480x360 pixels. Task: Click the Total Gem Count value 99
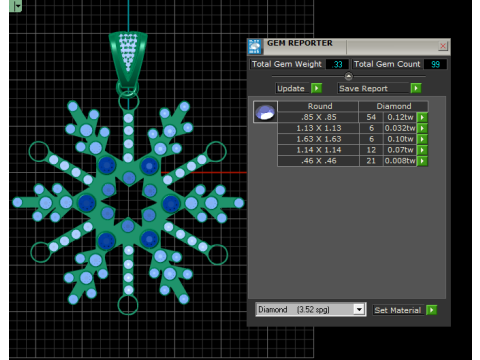point(435,64)
